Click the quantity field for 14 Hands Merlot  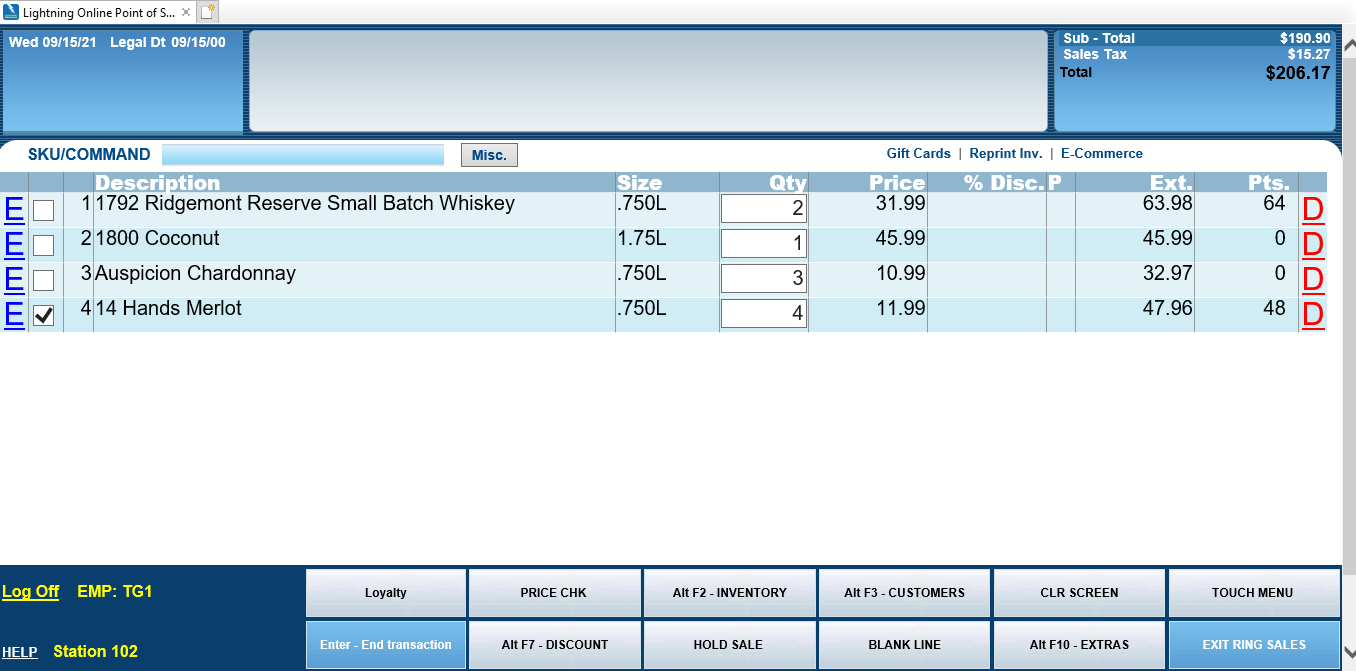tap(764, 313)
